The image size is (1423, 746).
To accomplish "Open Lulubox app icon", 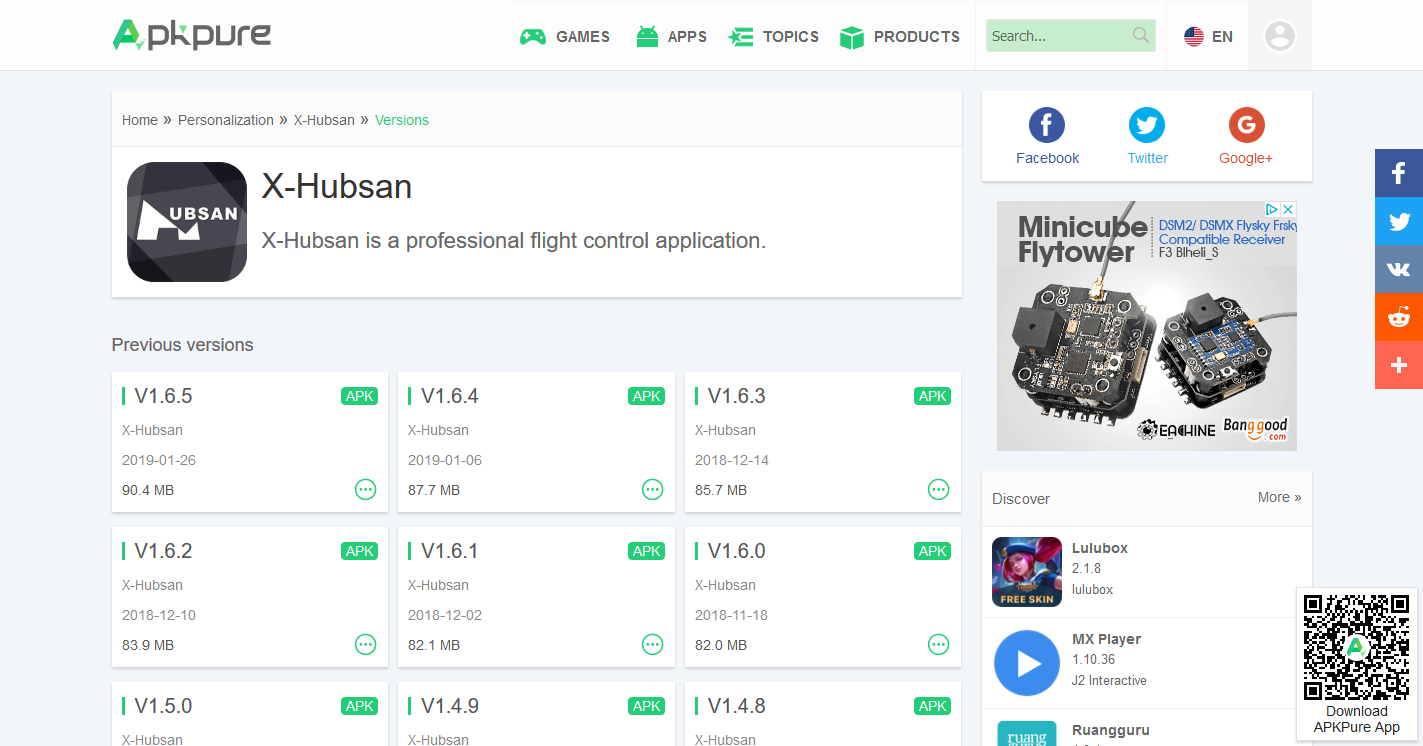I will 1027,572.
